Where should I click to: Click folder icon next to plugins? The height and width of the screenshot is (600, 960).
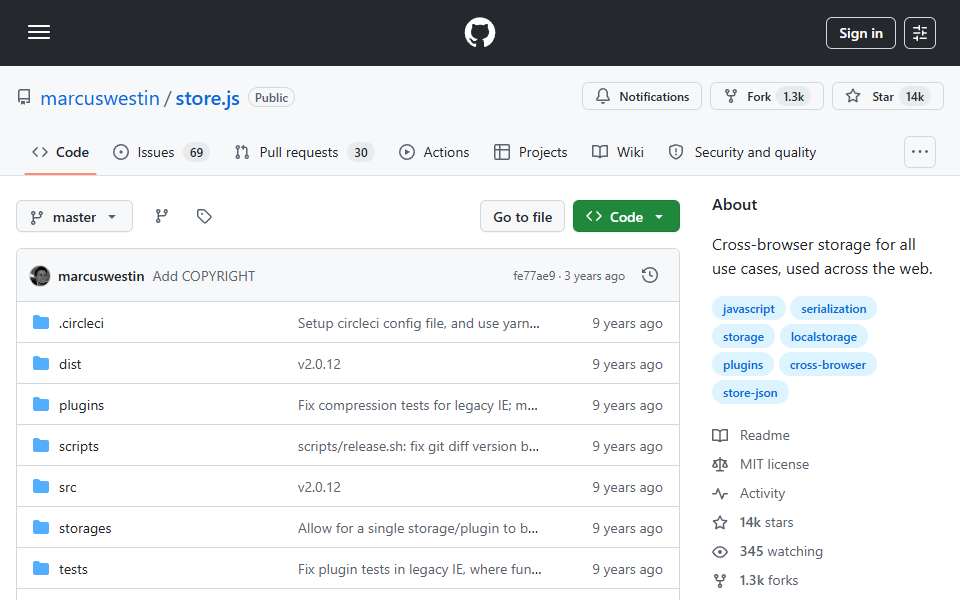41,405
